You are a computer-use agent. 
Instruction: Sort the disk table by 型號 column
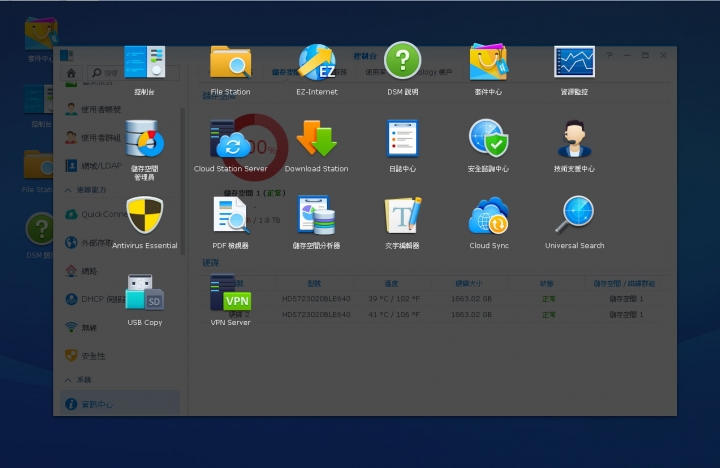(315, 284)
